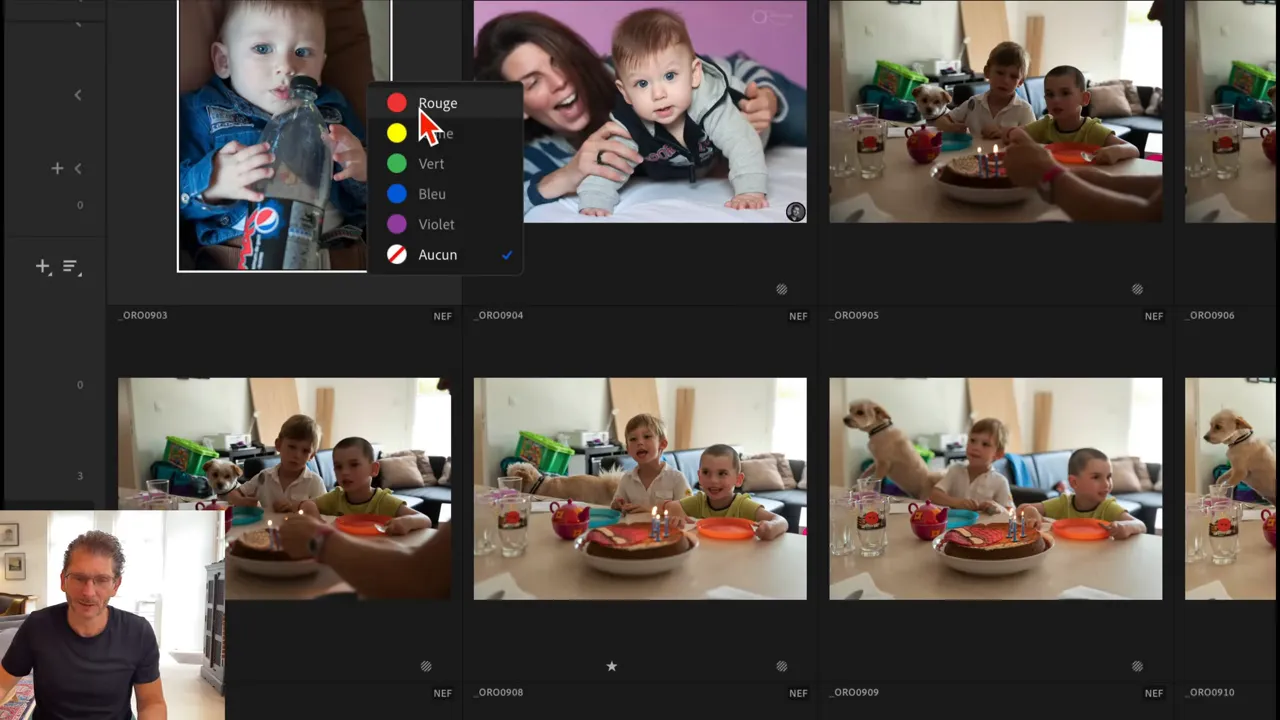This screenshot has height=720, width=1280.
Task: Collapse section using chevron beside plus icon
Action: coord(78,169)
